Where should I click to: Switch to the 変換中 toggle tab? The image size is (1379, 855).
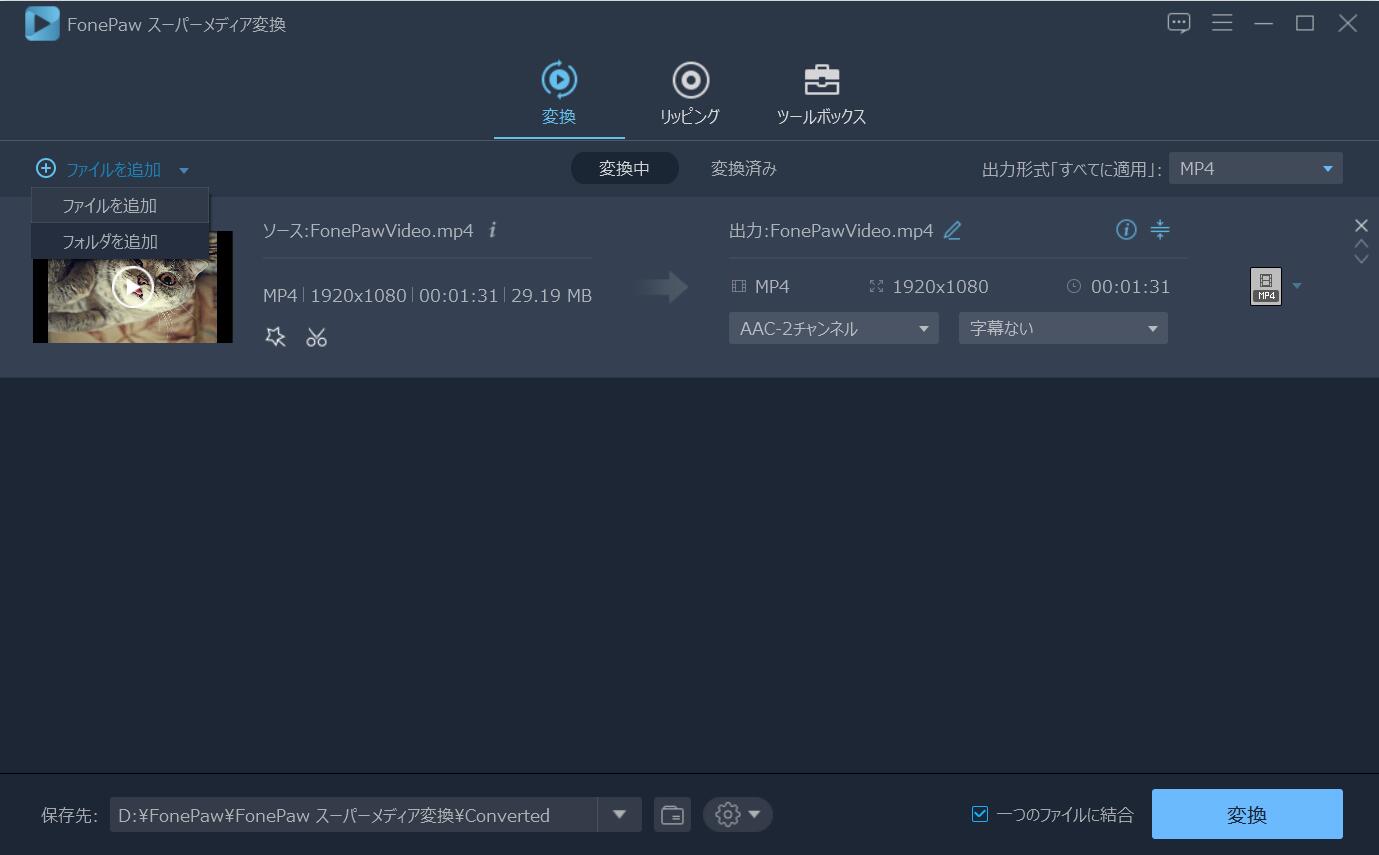point(624,169)
